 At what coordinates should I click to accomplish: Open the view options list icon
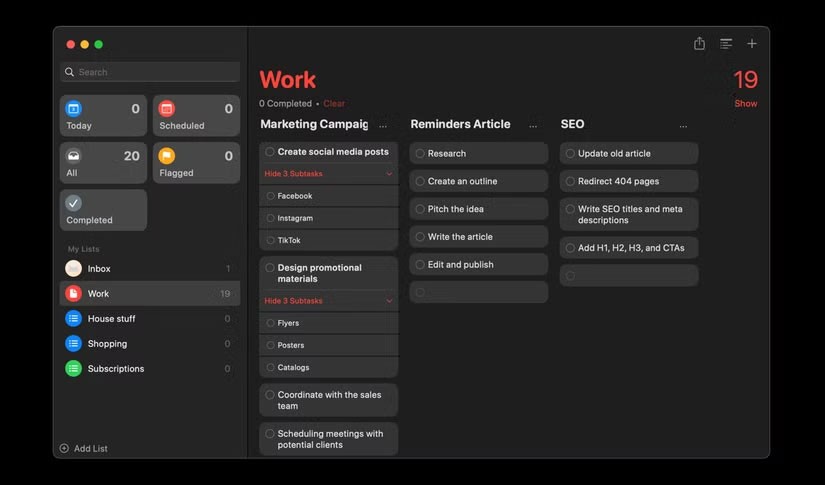[x=726, y=44]
